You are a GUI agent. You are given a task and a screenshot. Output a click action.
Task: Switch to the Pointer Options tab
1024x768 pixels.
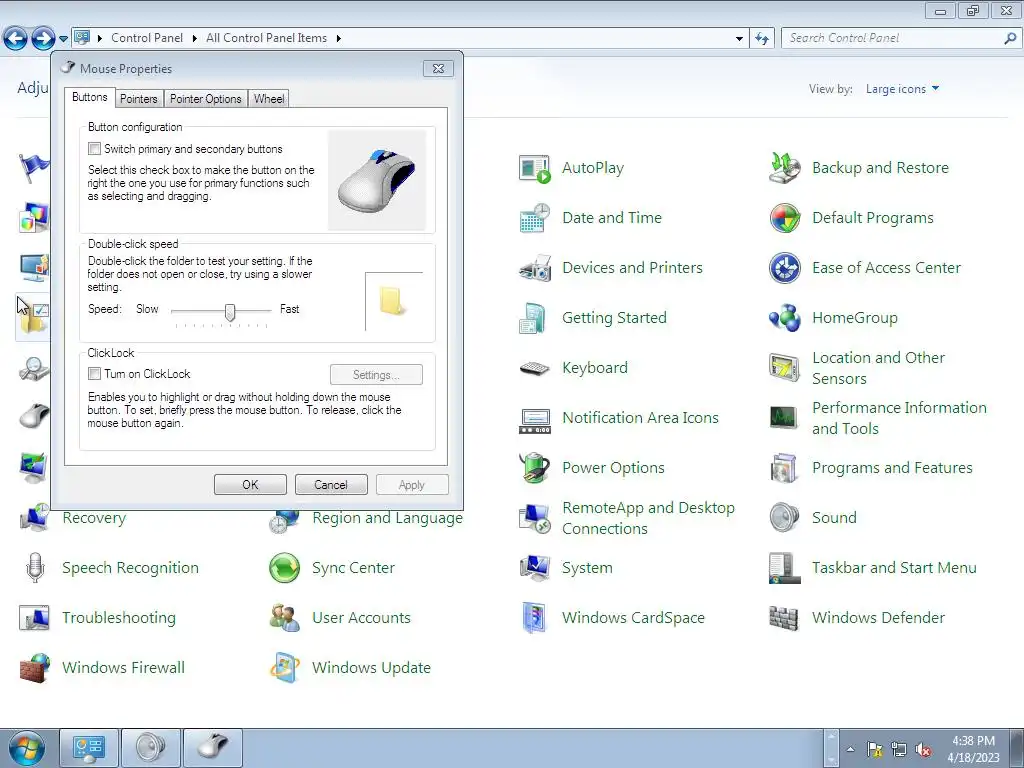coord(206,99)
